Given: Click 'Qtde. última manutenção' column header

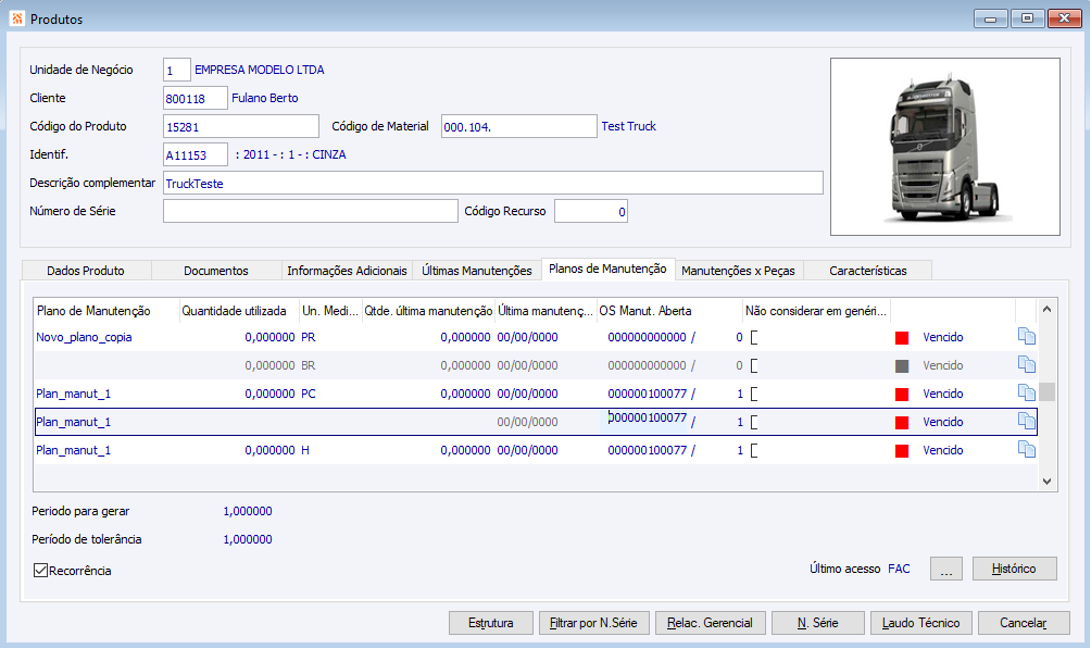Looking at the screenshot, I should click(429, 311).
